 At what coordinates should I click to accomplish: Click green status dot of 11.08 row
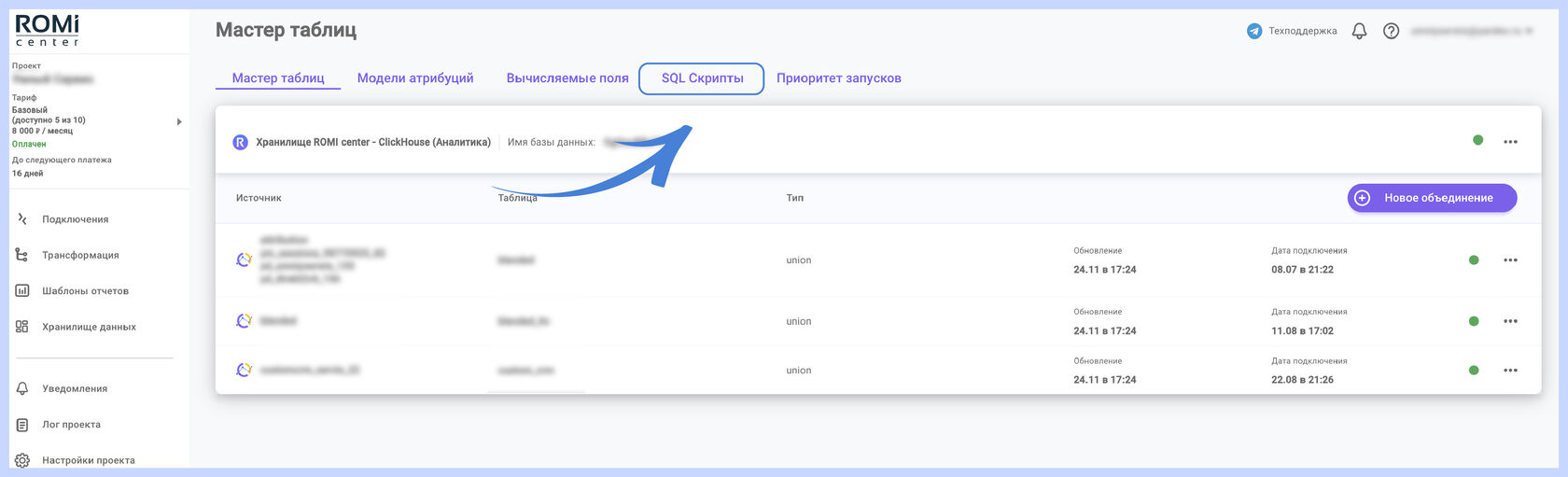1474,321
